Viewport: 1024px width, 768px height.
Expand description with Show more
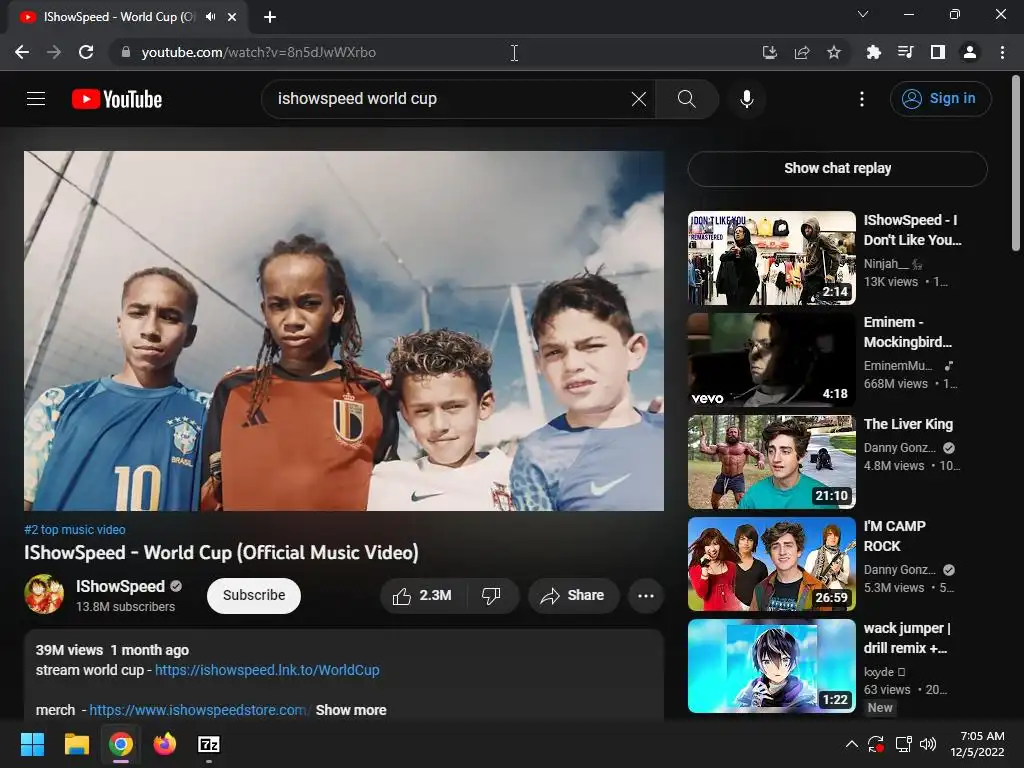tap(351, 710)
